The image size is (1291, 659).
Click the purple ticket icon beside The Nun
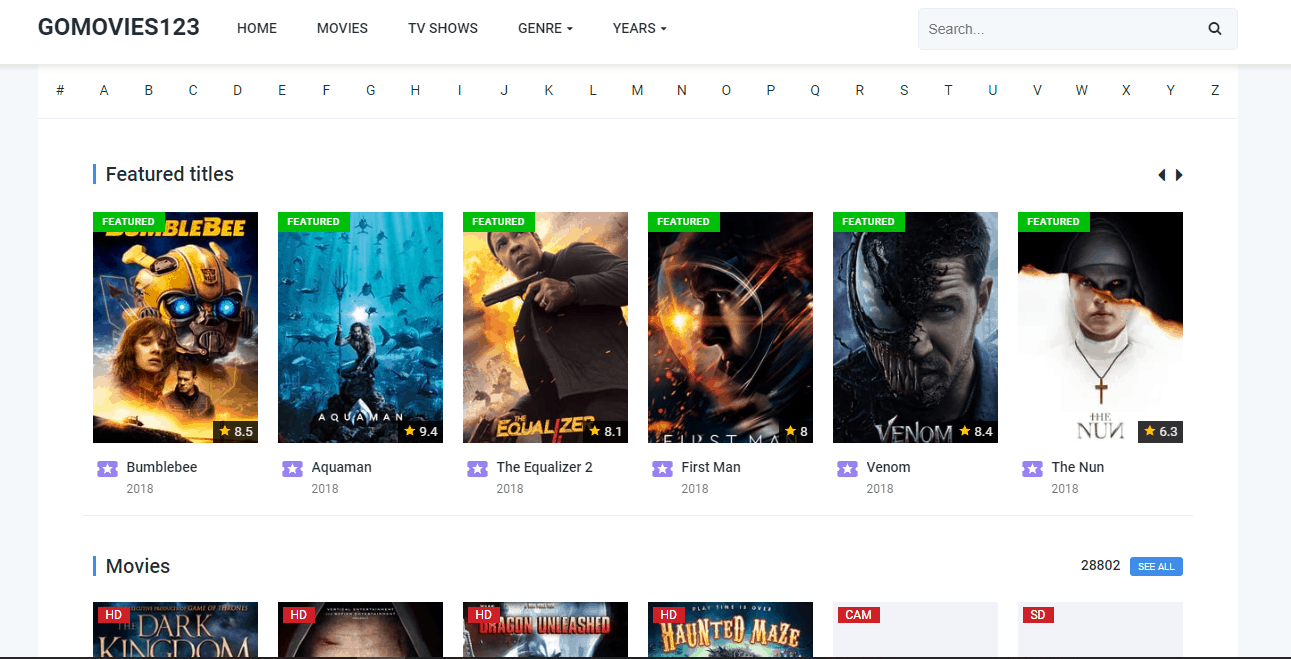click(x=1032, y=468)
